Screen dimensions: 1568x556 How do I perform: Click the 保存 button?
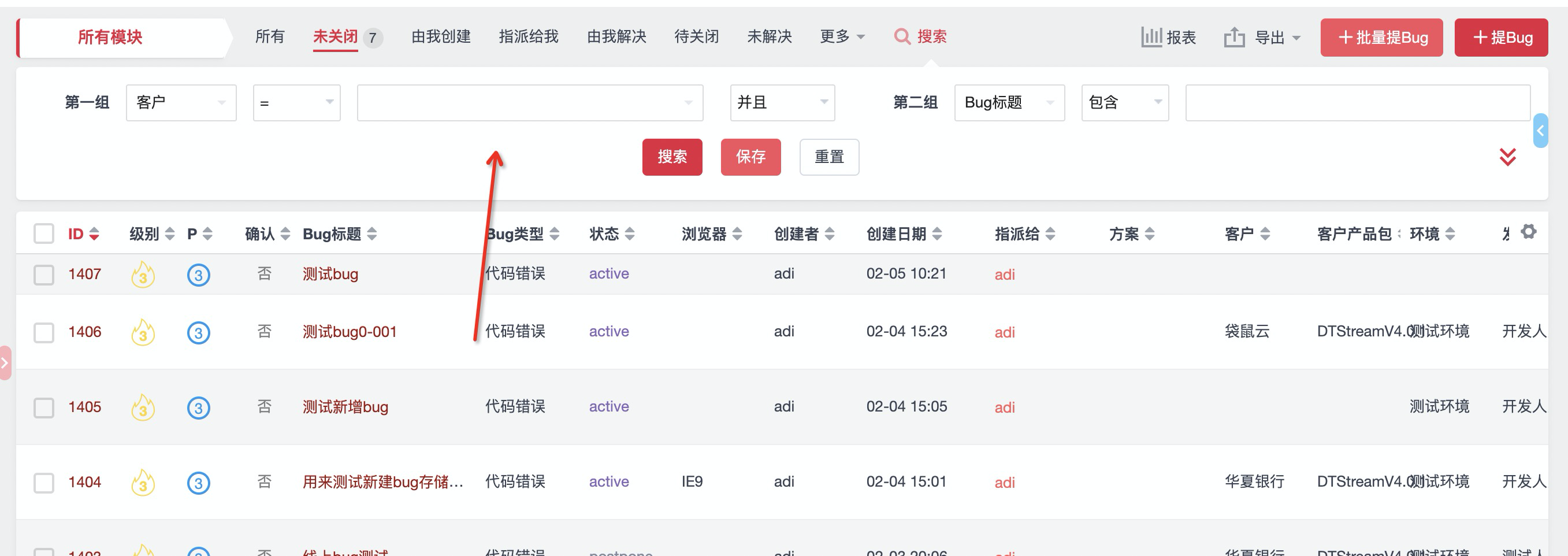750,157
